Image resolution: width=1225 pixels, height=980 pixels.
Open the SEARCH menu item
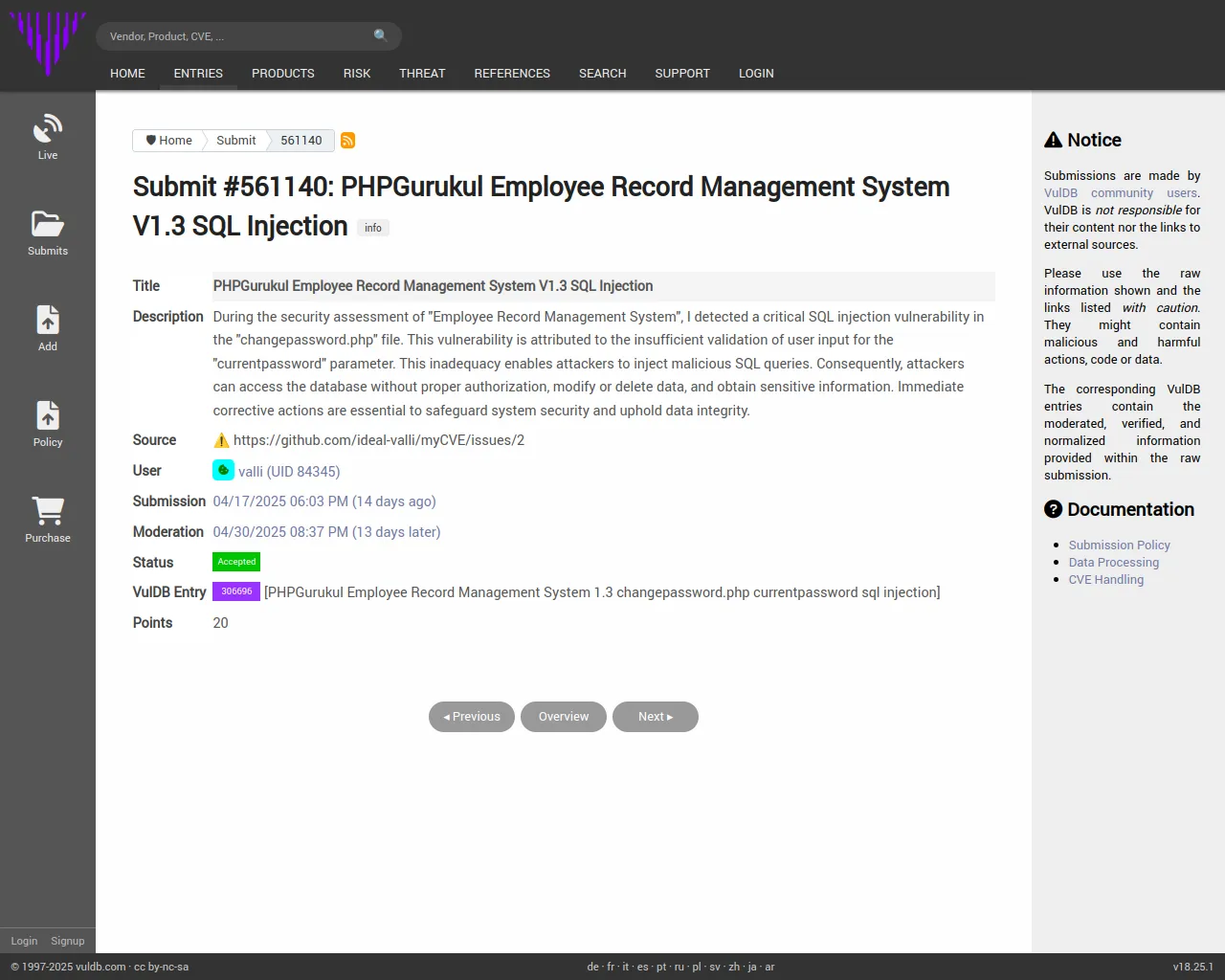(603, 74)
